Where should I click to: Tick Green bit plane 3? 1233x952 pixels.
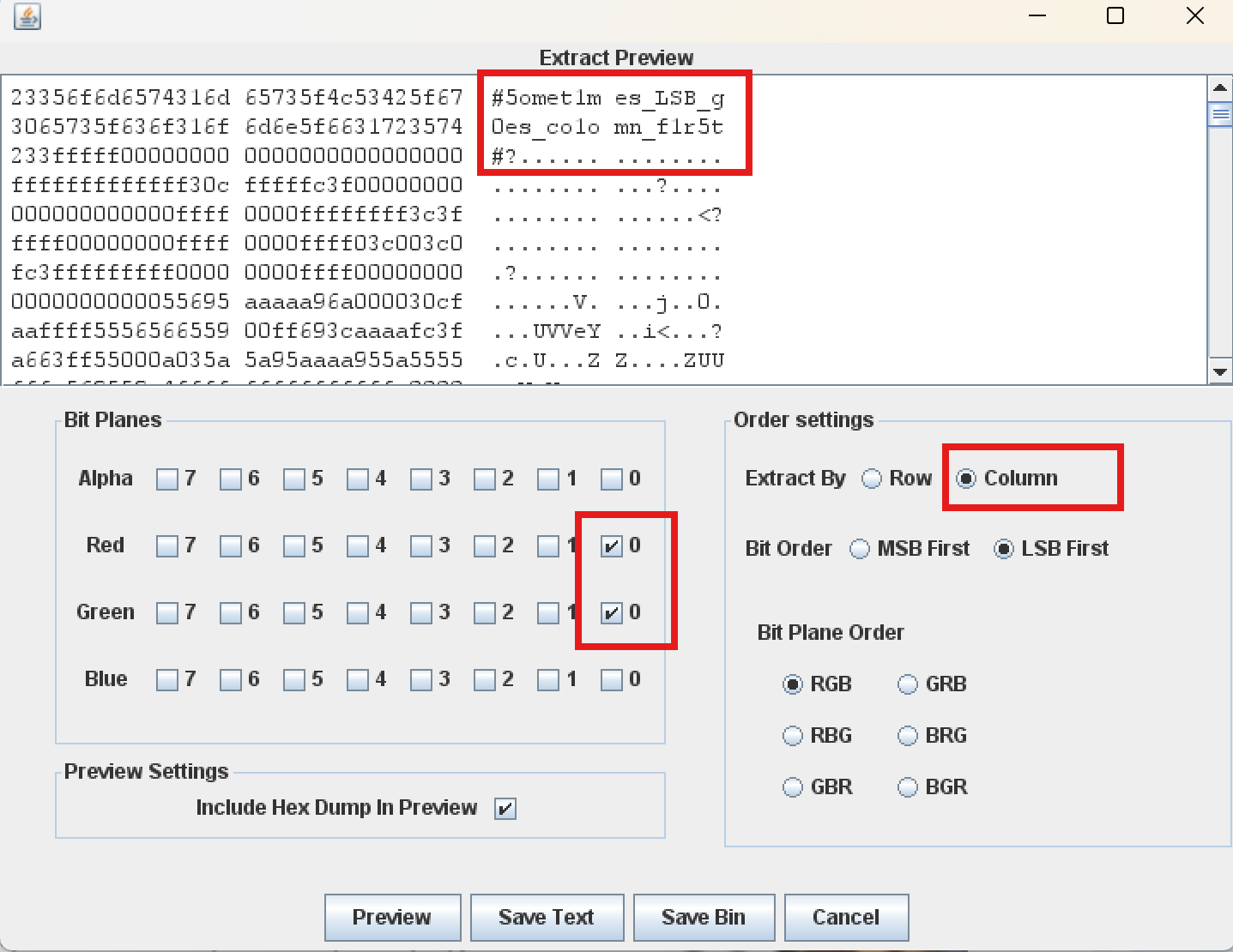[x=421, y=612]
